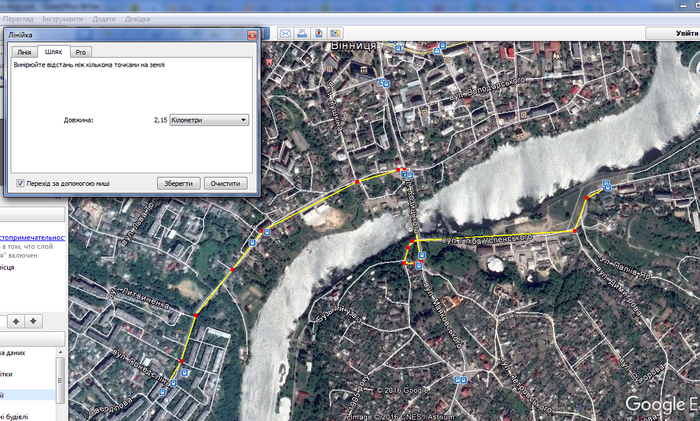Toggle the Перехід за допомогою миші checkbox
700x421 pixels.
pos(20,183)
